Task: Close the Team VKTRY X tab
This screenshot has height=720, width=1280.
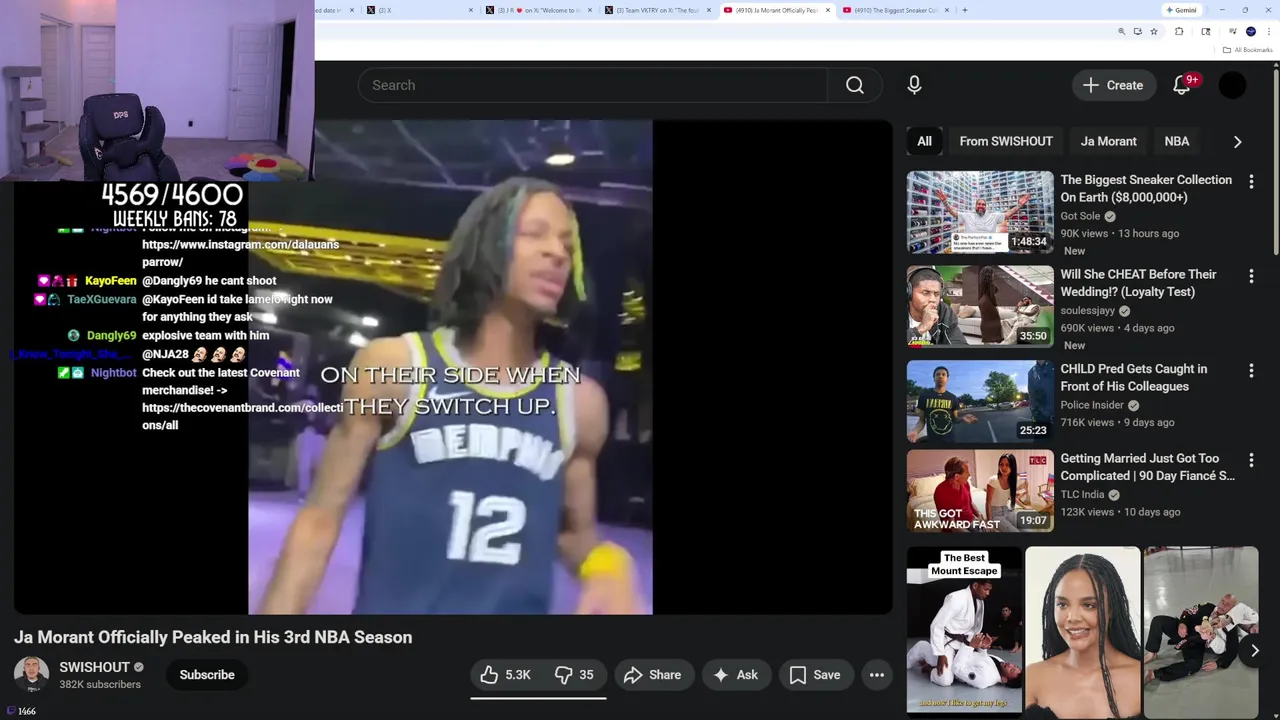Action: pos(709,10)
